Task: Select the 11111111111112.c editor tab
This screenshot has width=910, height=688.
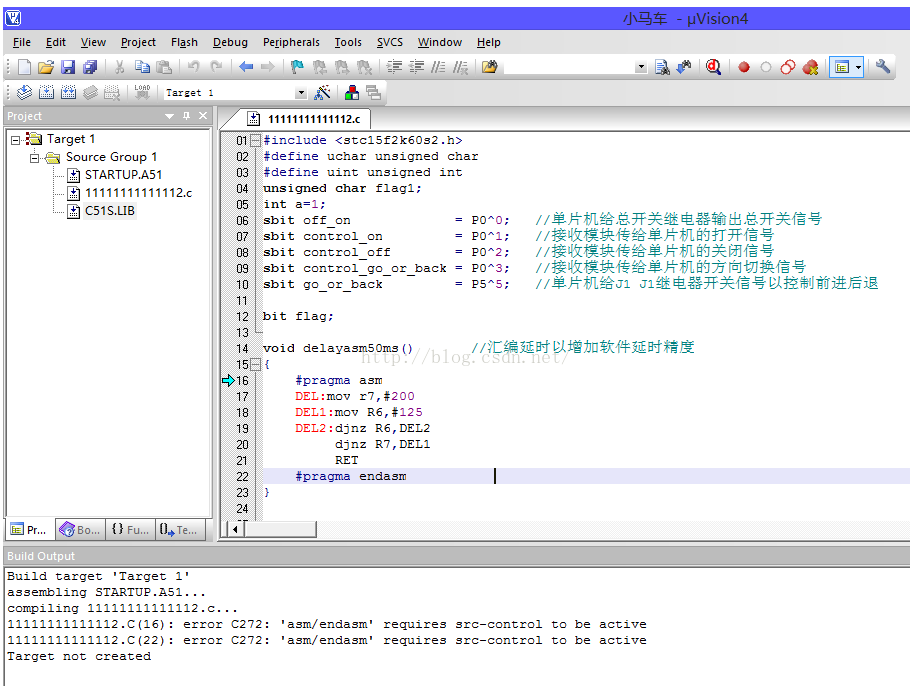Action: pos(304,119)
